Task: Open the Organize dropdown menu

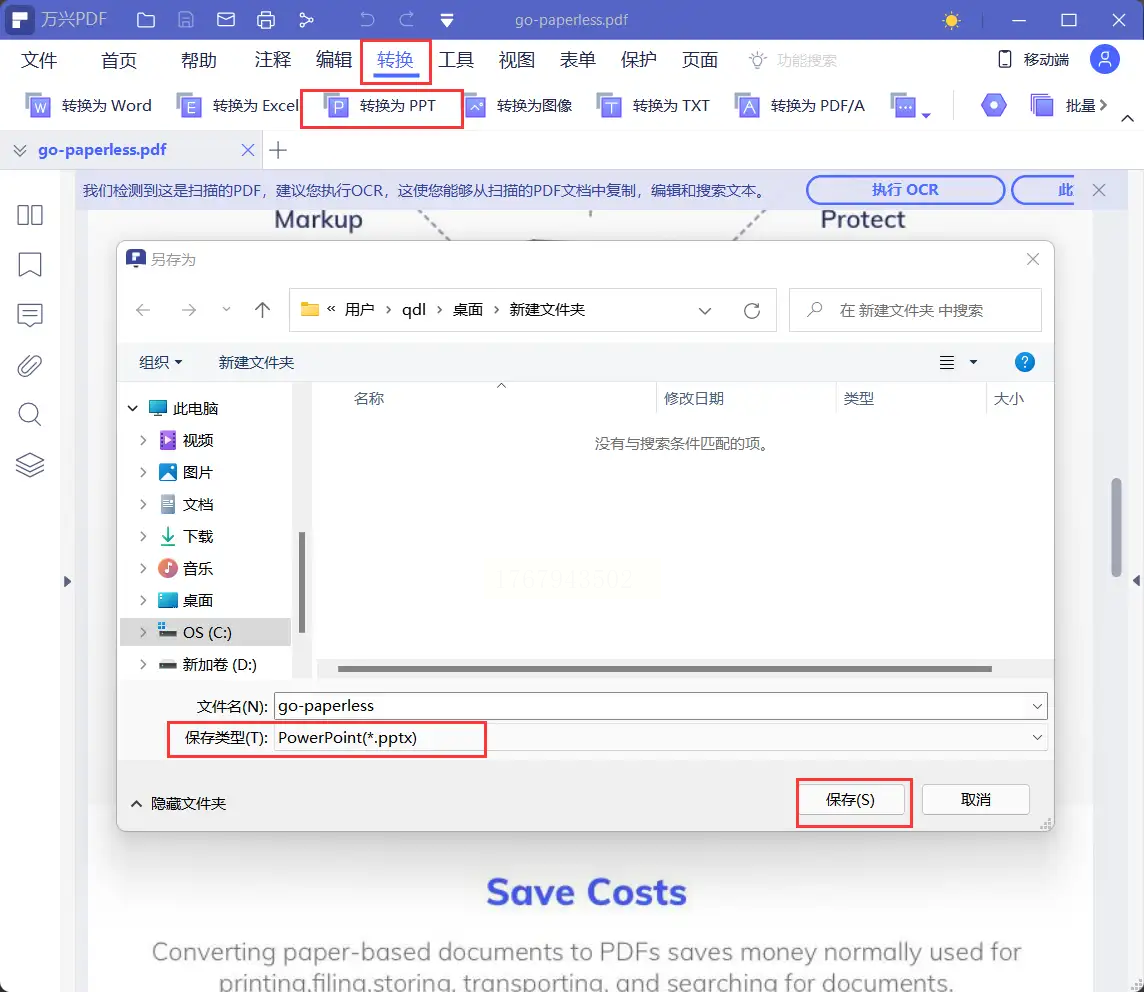Action: click(161, 363)
